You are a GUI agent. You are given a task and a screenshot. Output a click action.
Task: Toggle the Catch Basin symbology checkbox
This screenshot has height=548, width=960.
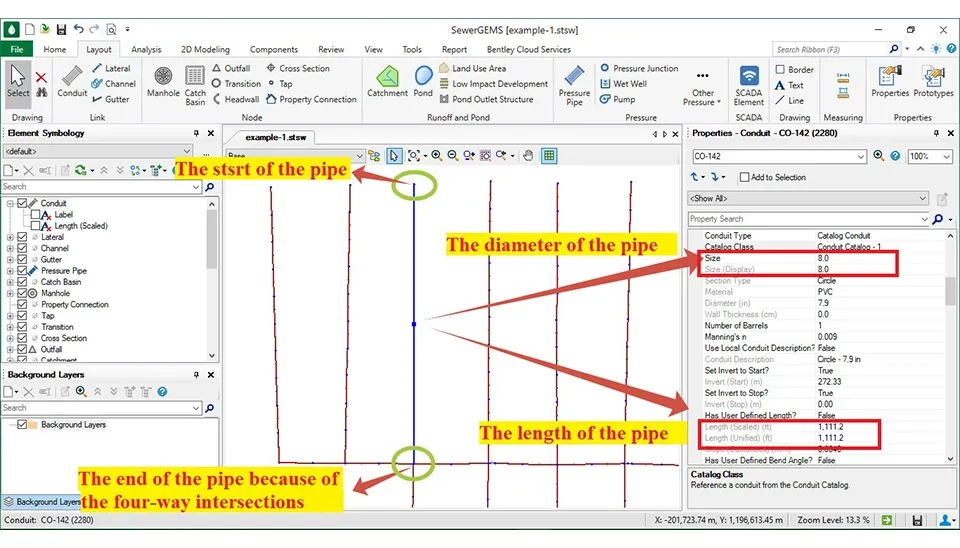[23, 282]
